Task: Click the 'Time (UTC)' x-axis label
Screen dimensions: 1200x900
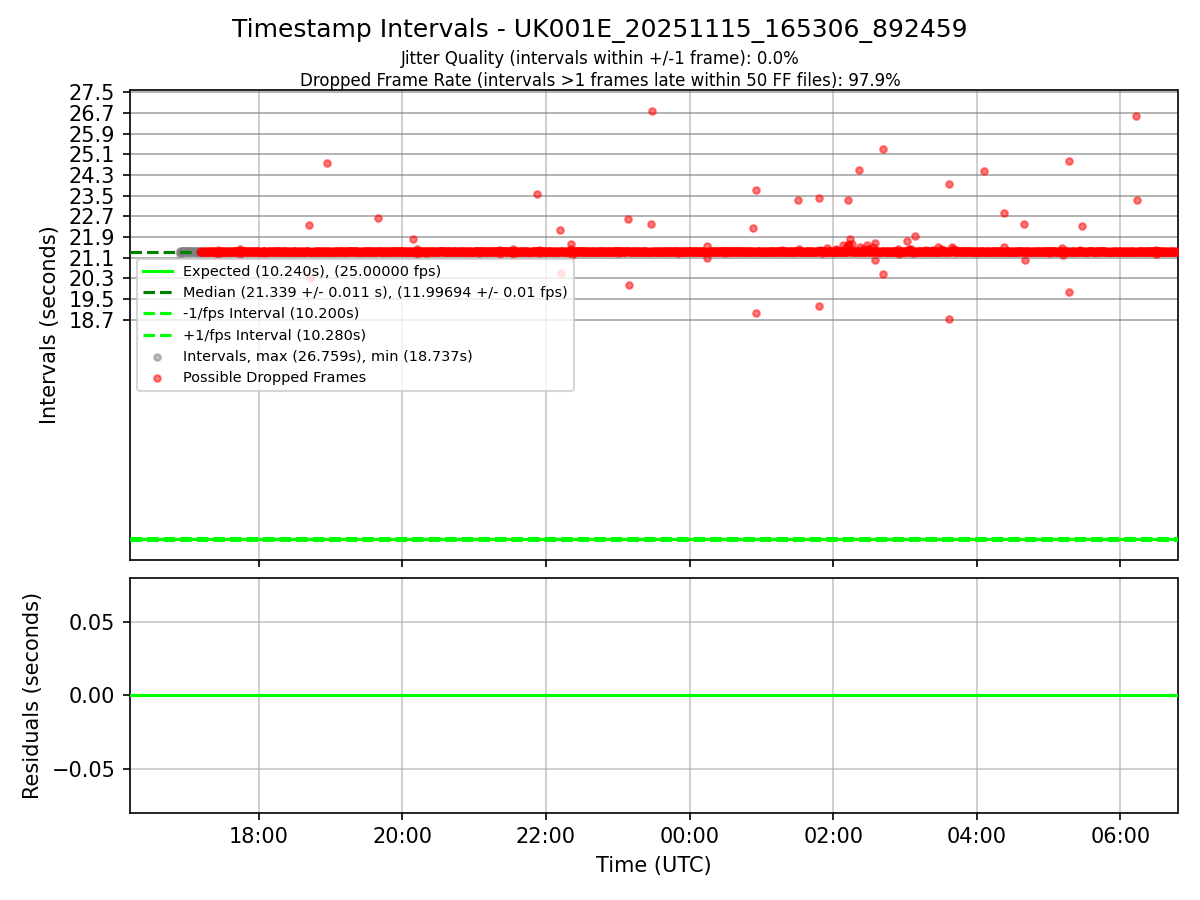Action: click(x=653, y=865)
